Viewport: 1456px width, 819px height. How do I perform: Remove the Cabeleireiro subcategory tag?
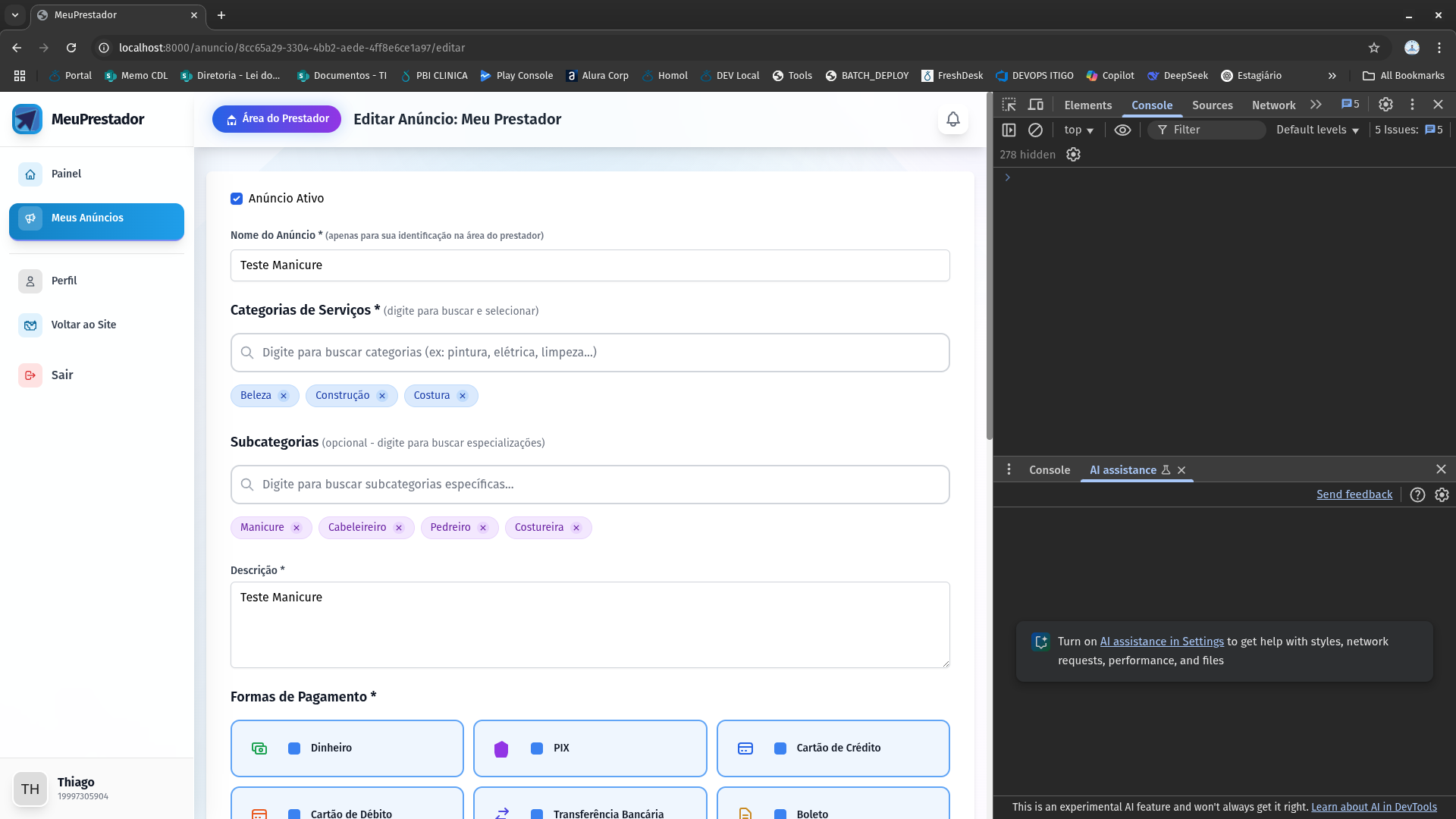399,528
